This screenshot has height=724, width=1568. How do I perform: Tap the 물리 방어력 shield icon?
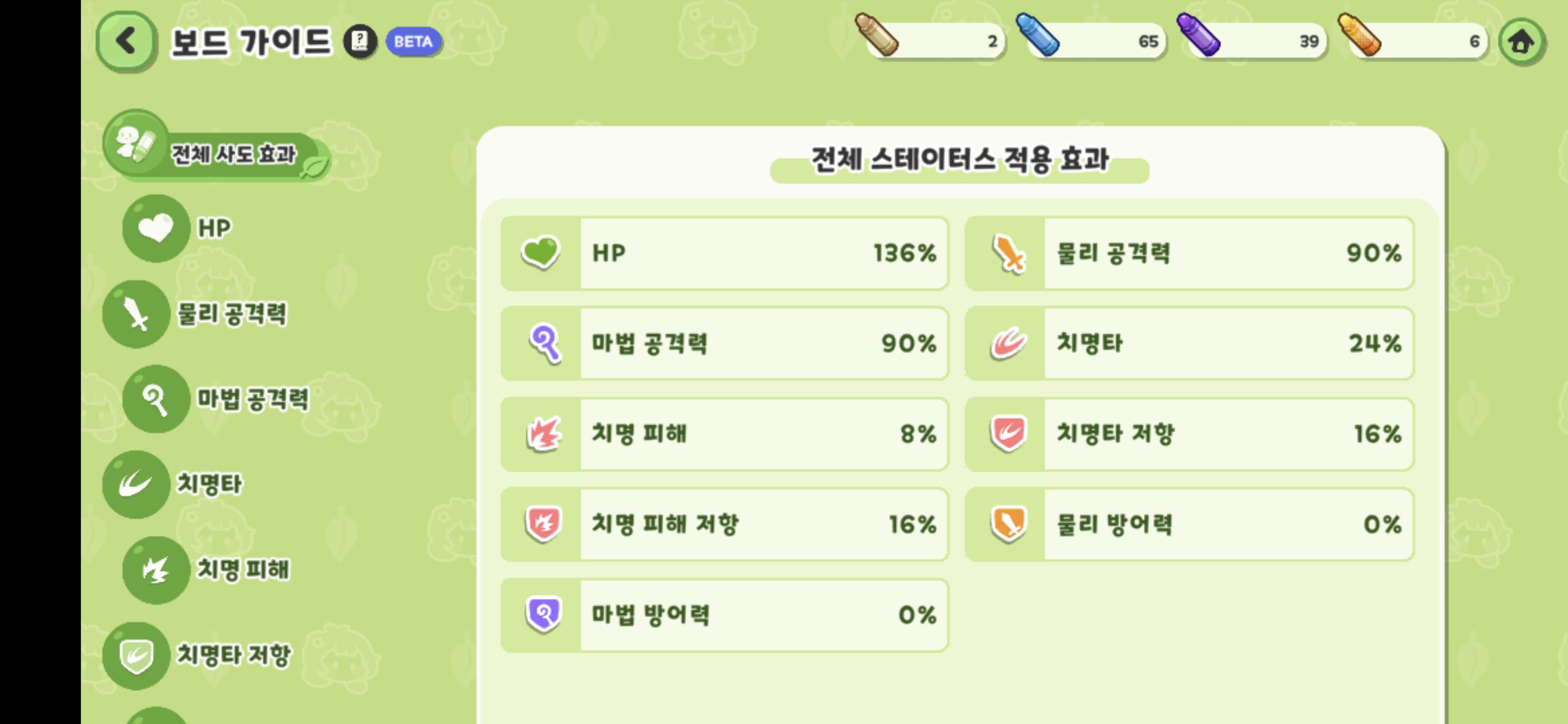(1009, 524)
